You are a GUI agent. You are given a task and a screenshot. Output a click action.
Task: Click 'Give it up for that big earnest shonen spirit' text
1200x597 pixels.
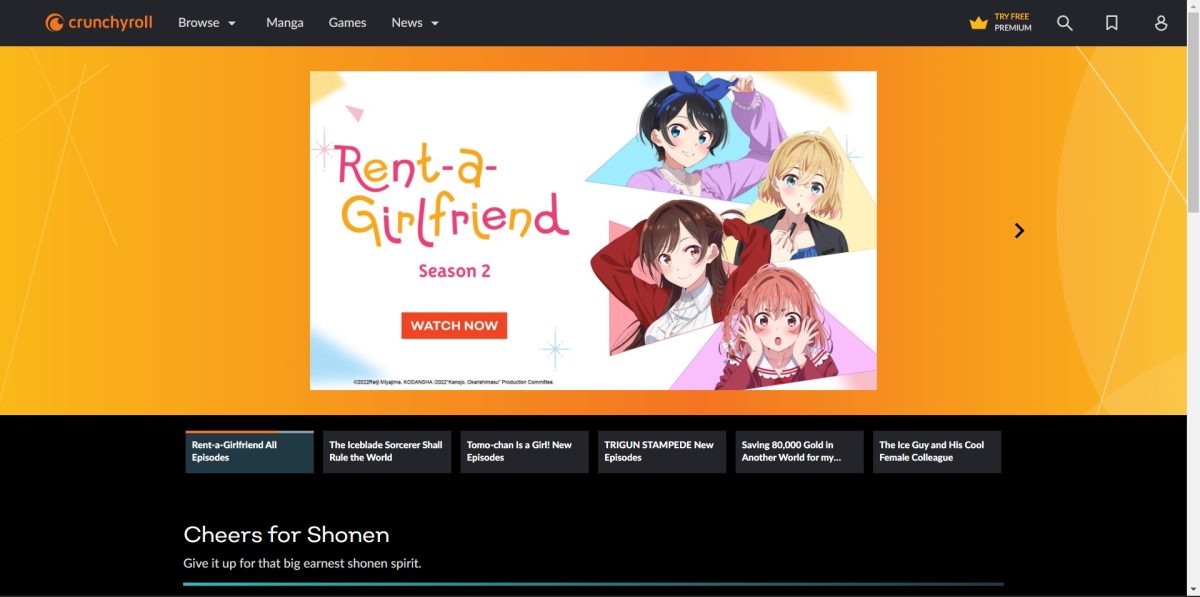pos(302,563)
